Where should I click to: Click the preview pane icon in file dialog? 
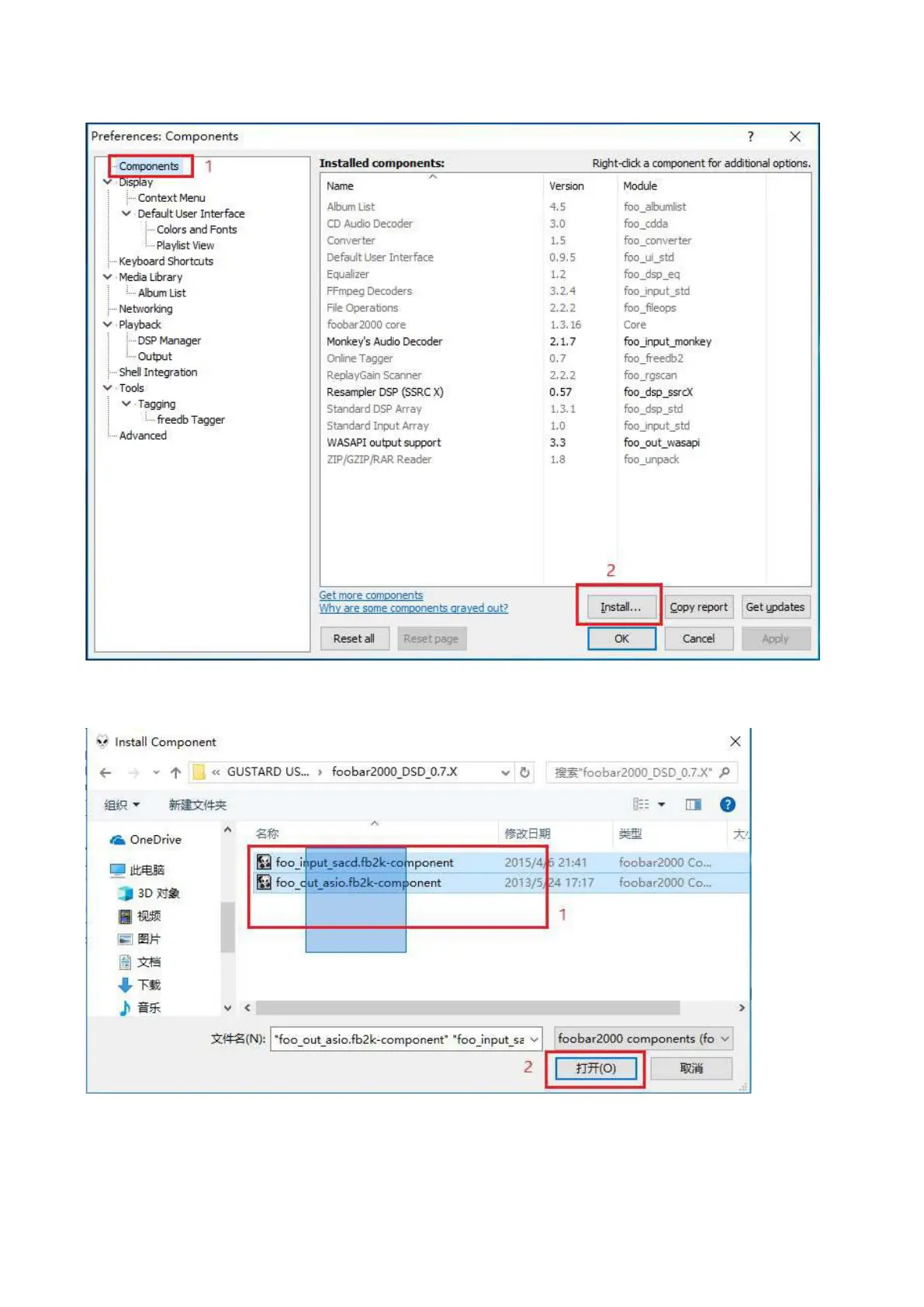(x=694, y=804)
